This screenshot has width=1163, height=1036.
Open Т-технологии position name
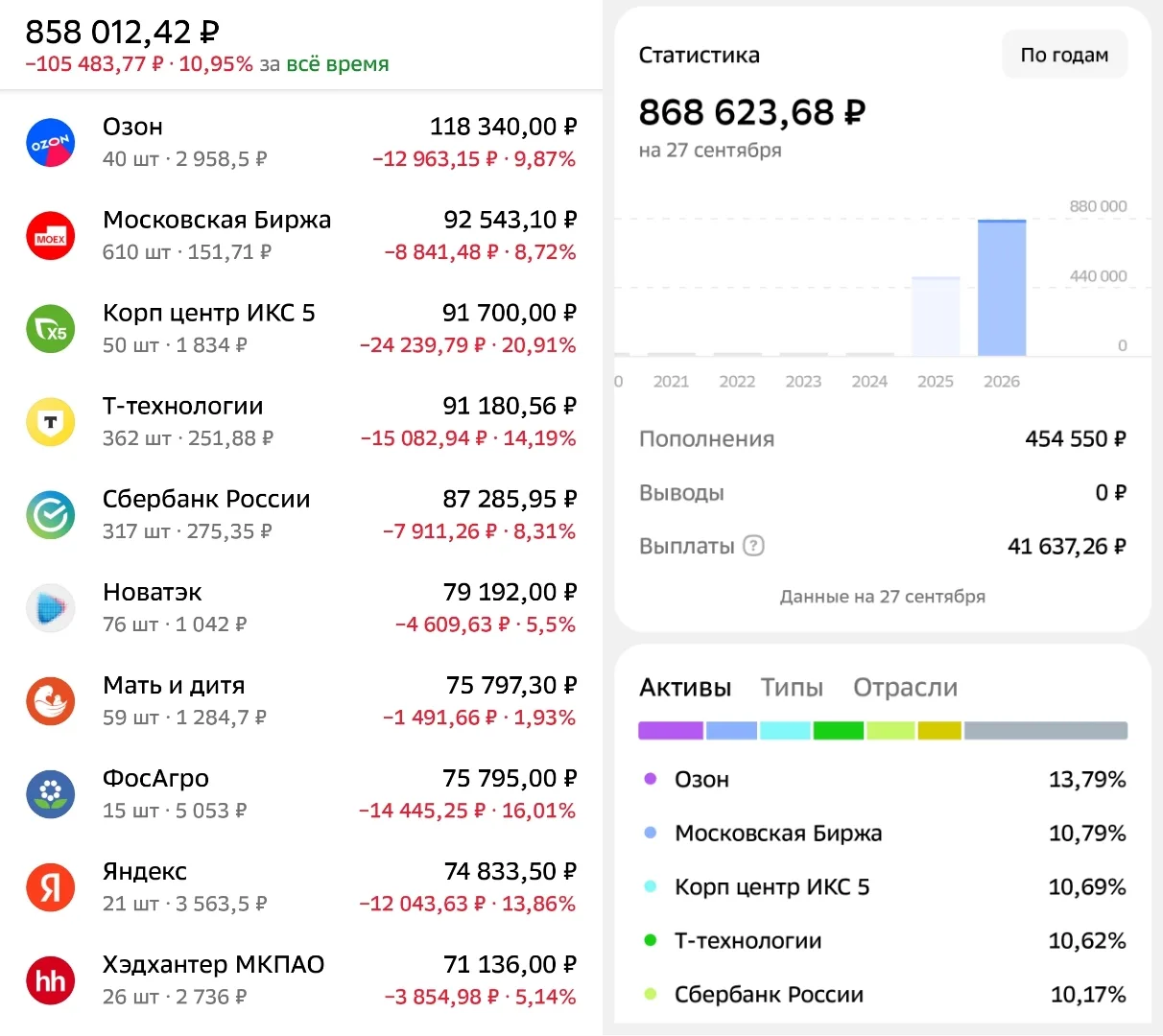pos(182,406)
